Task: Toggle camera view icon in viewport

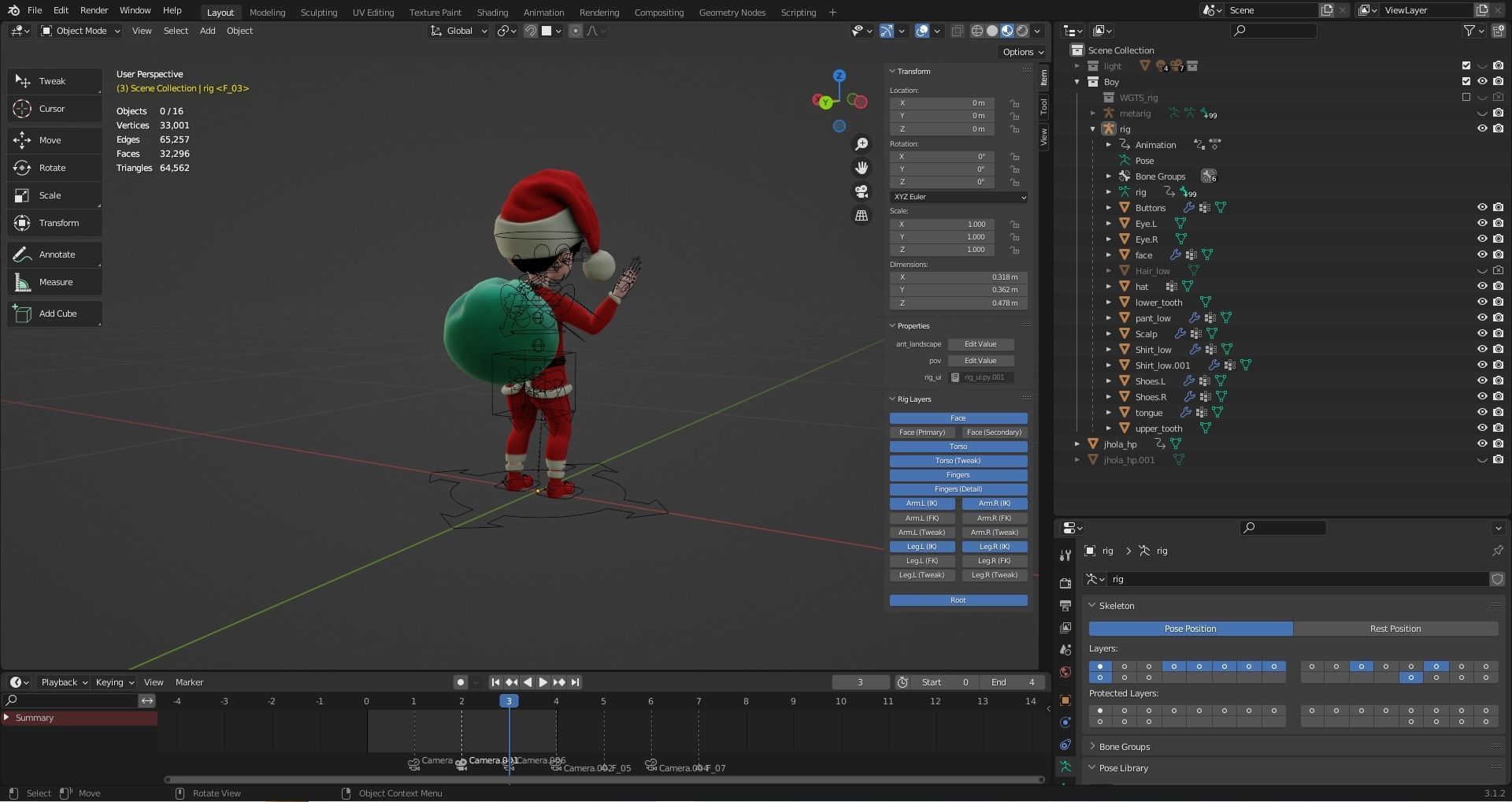Action: (x=862, y=191)
